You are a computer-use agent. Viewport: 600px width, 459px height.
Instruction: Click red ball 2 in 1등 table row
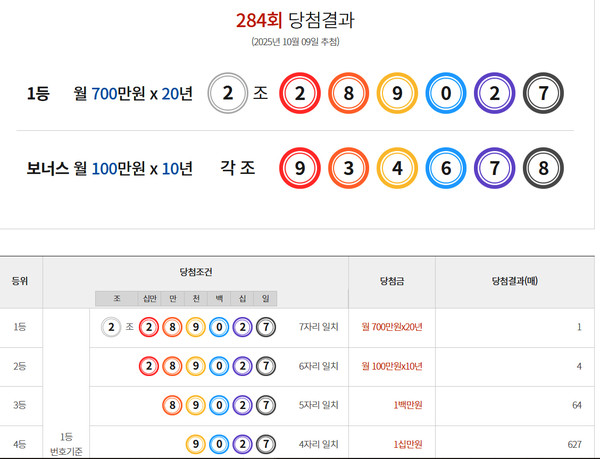149,327
